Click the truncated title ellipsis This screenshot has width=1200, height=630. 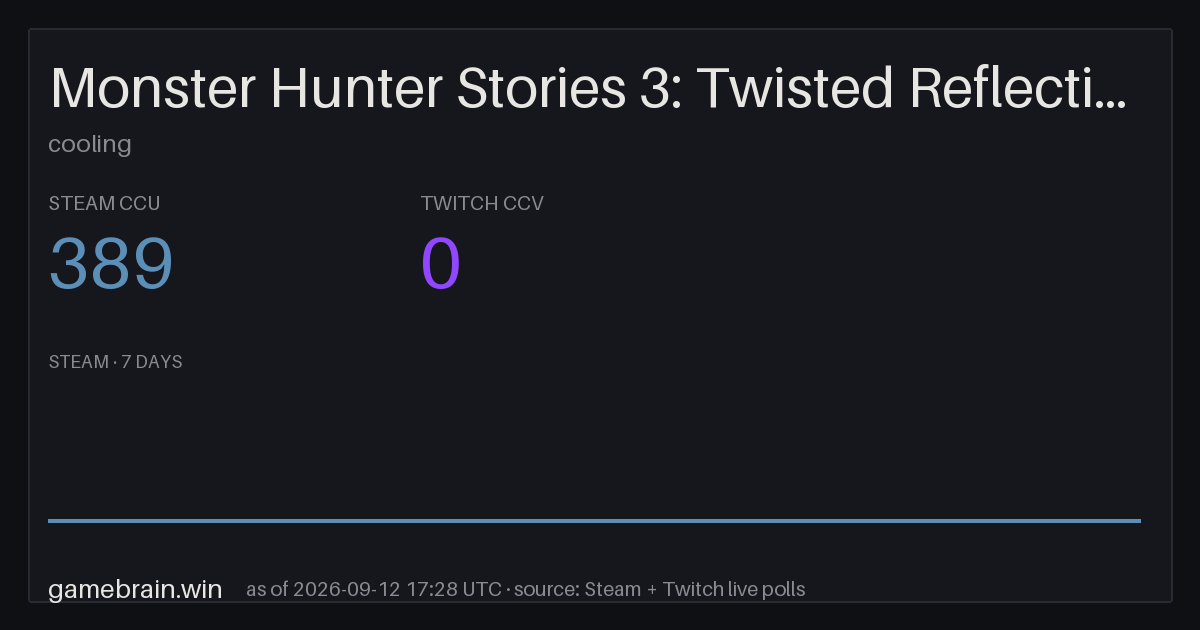tap(1113, 104)
